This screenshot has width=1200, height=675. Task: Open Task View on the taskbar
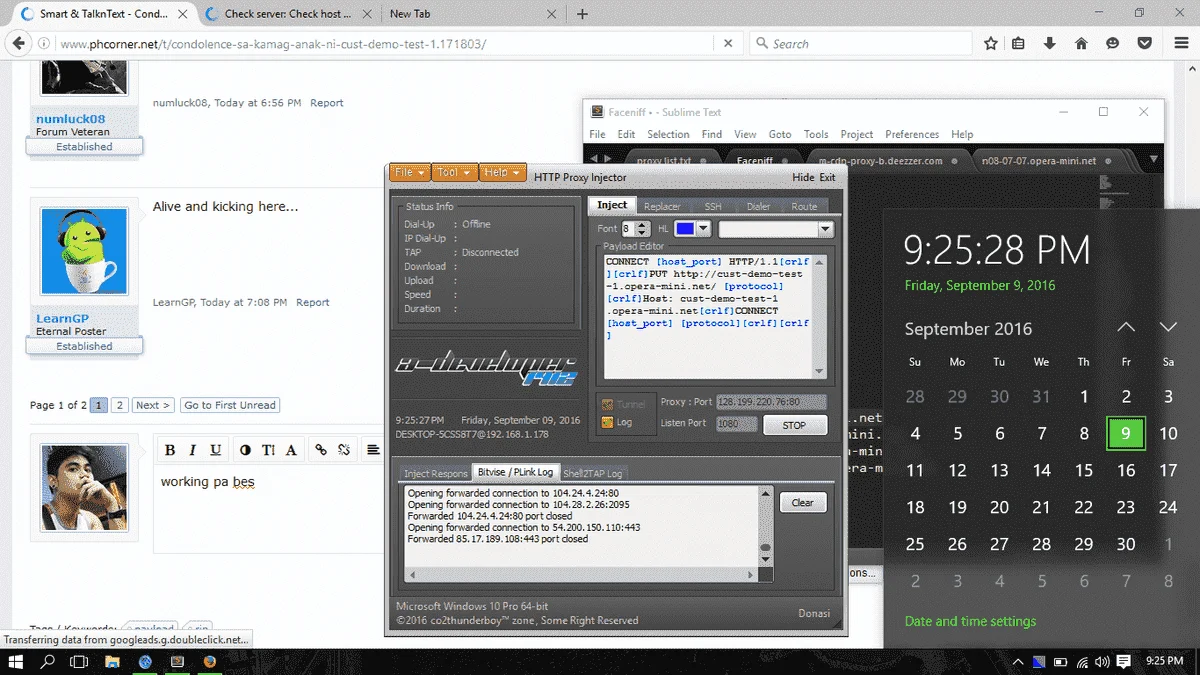(x=79, y=662)
